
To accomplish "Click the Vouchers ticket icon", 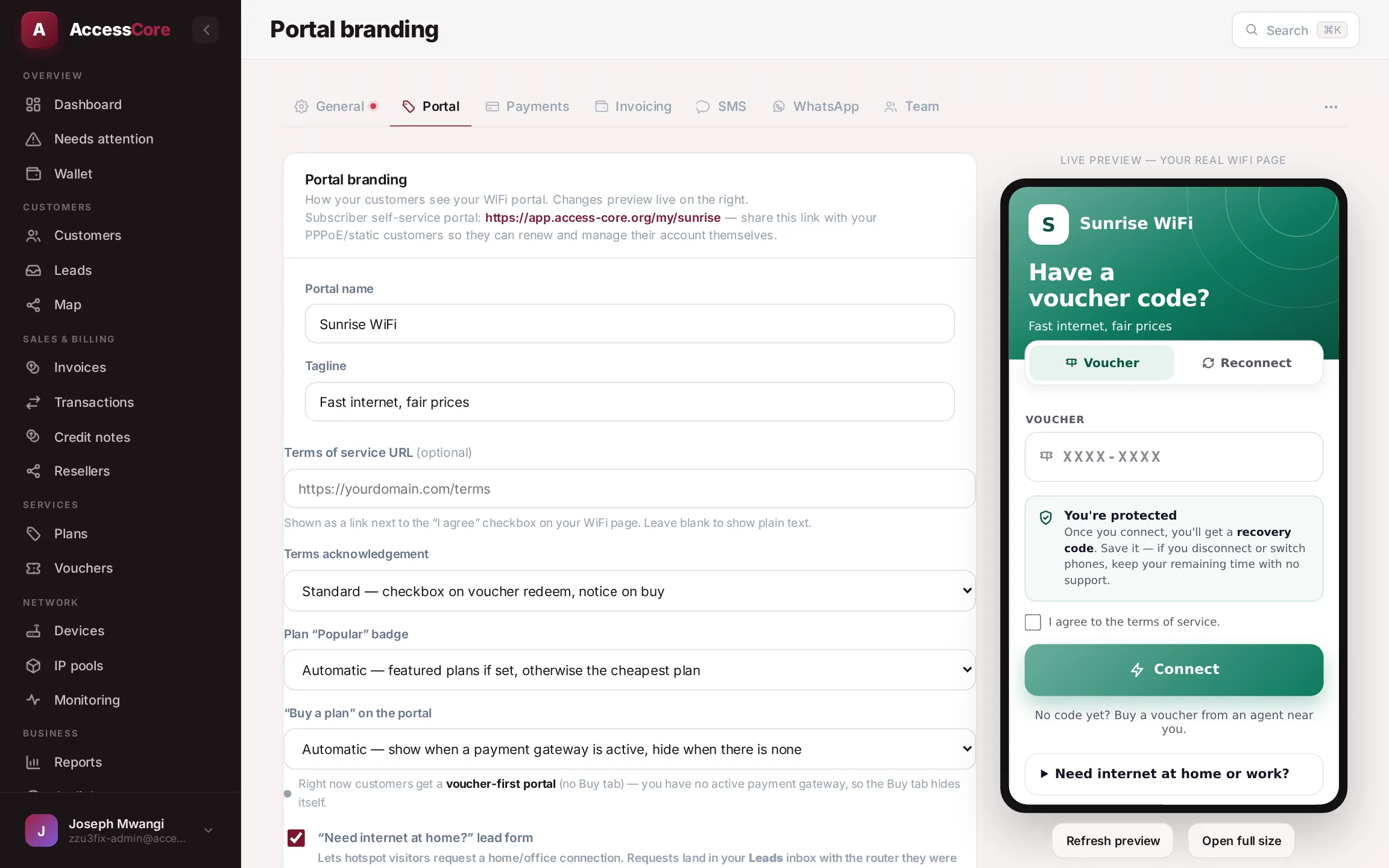I will [33, 568].
